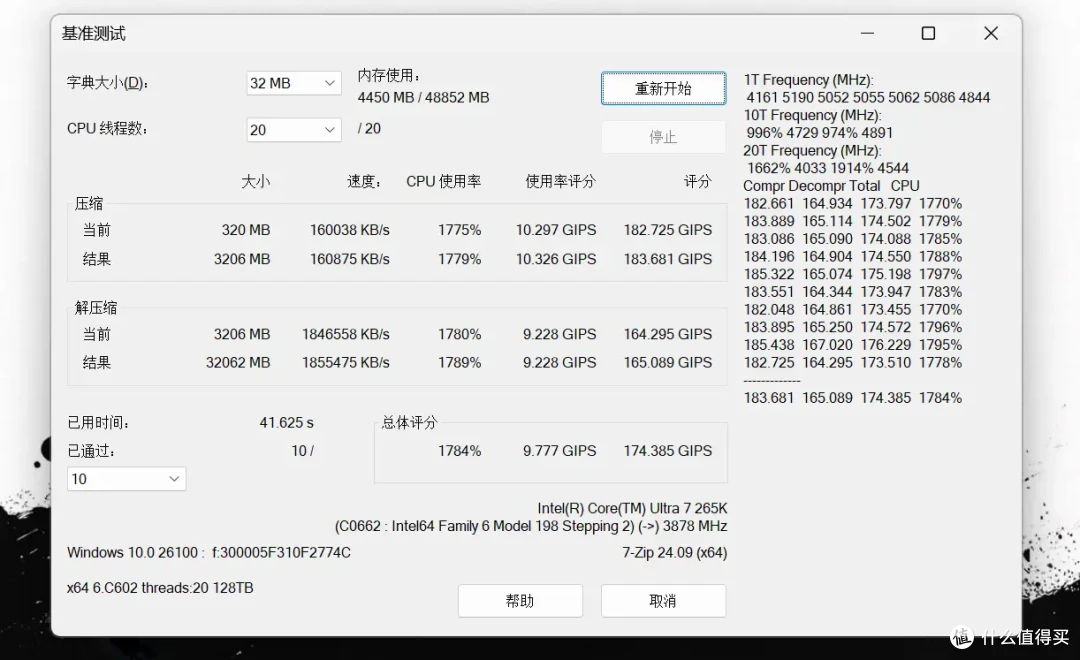Viewport: 1080px width, 660px height.
Task: Open the passes count dropdown showing 10
Action: (x=127, y=479)
